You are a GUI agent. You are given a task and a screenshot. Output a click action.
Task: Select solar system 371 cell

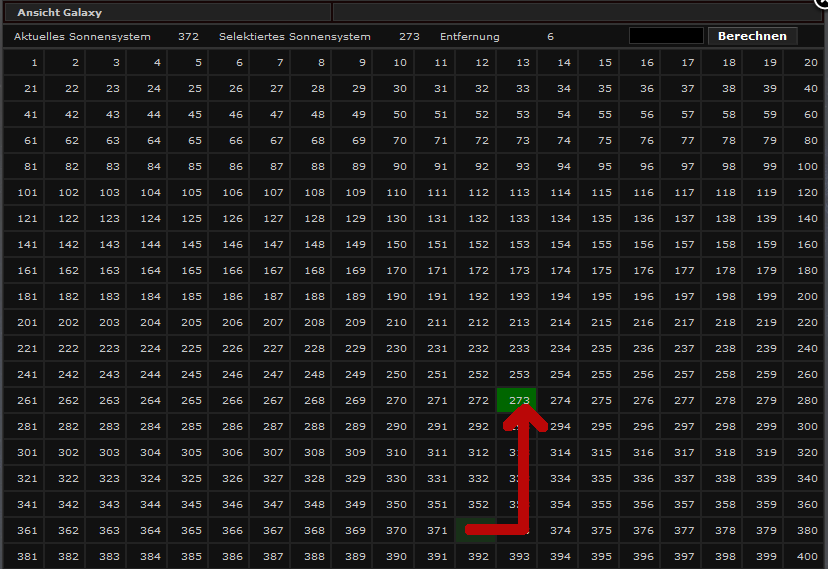click(435, 530)
